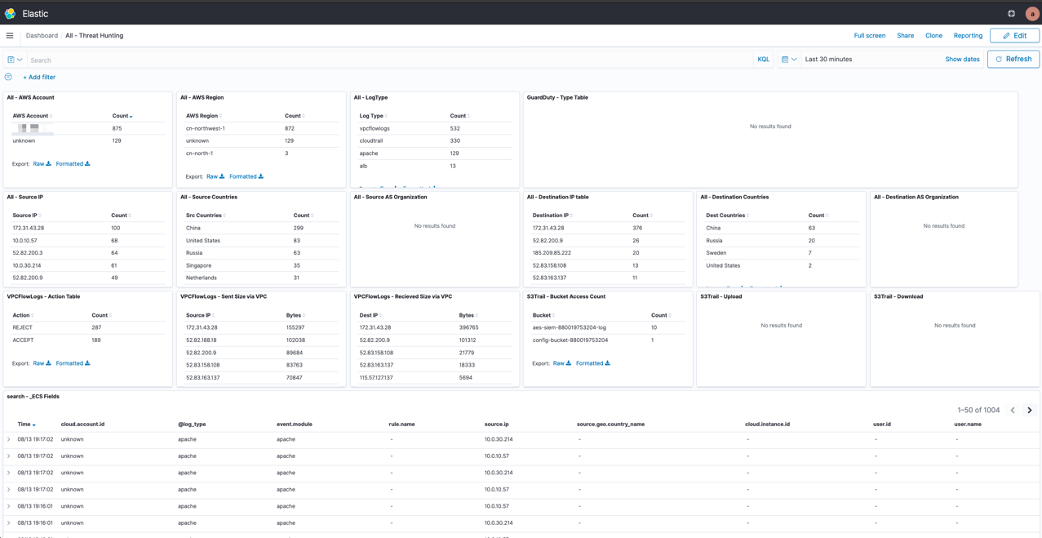Select Last 30 minutes time range
Screen dimensions: 1042x538
[x=828, y=59]
